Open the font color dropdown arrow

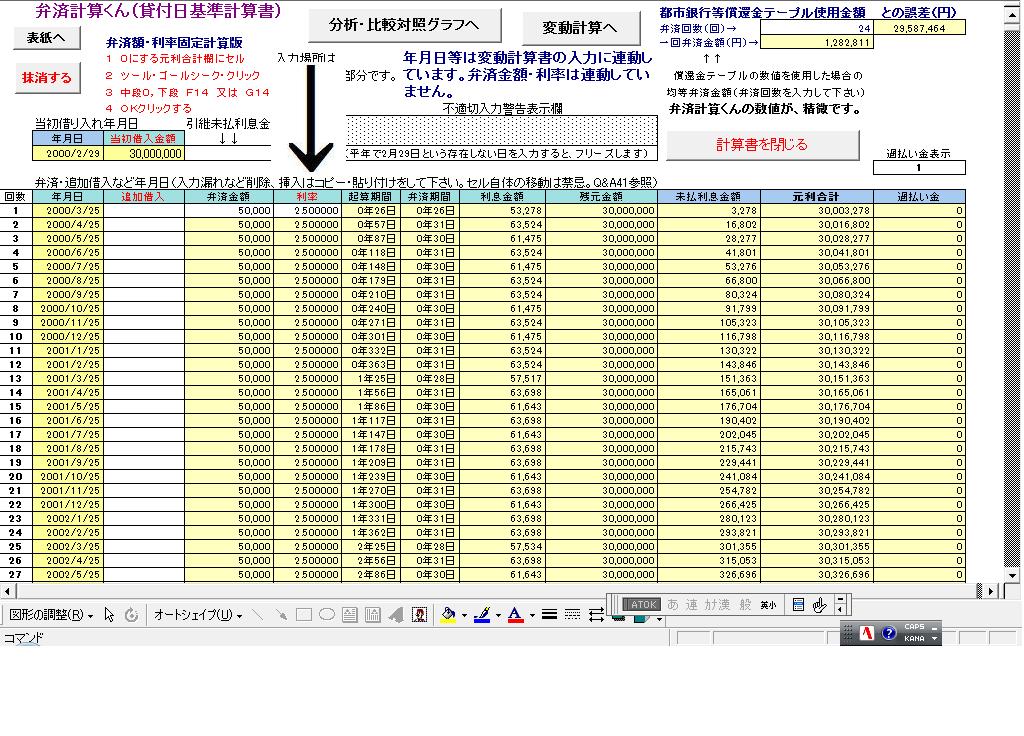[532, 615]
